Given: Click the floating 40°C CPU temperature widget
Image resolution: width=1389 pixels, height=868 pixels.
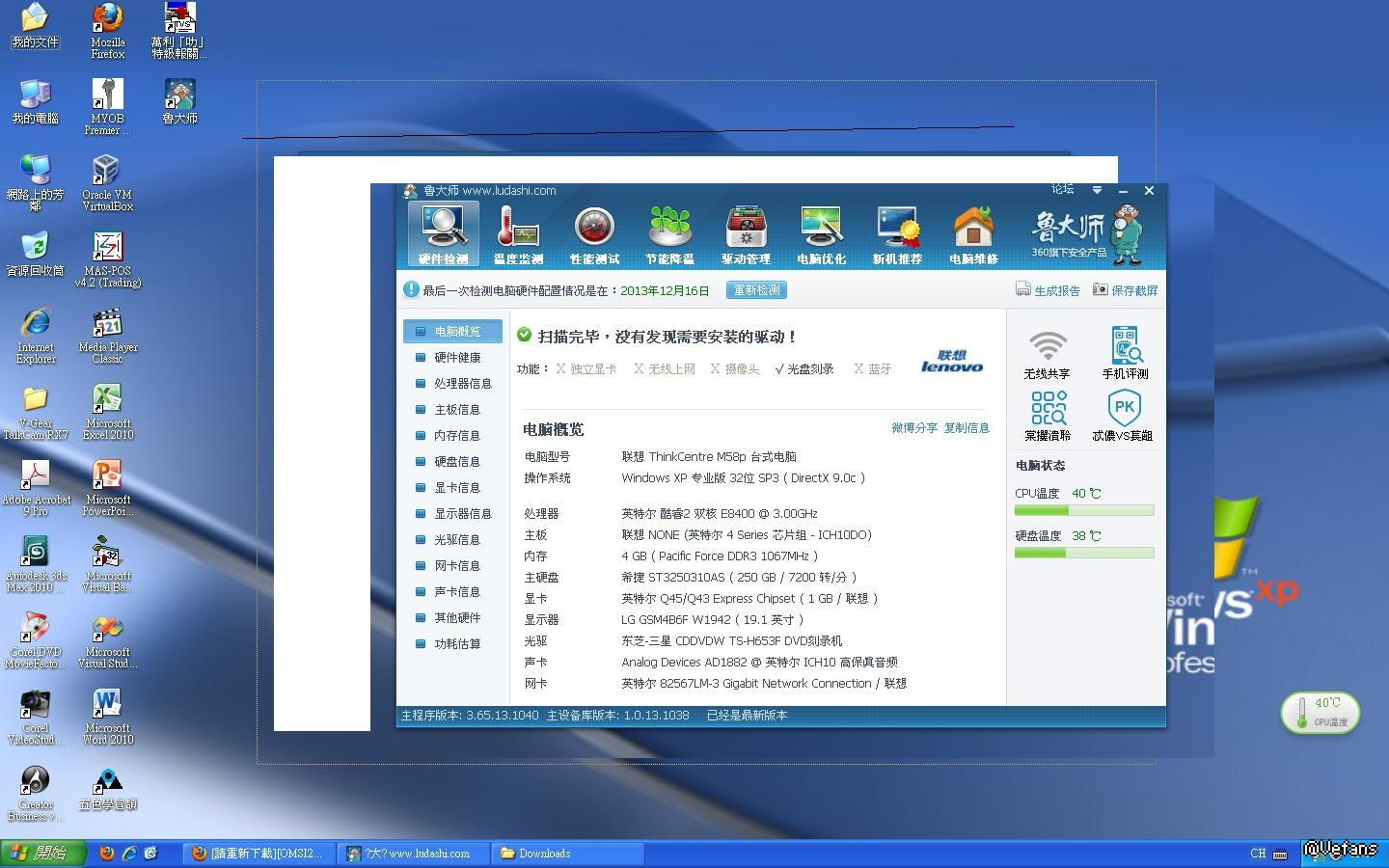Looking at the screenshot, I should click(x=1320, y=713).
